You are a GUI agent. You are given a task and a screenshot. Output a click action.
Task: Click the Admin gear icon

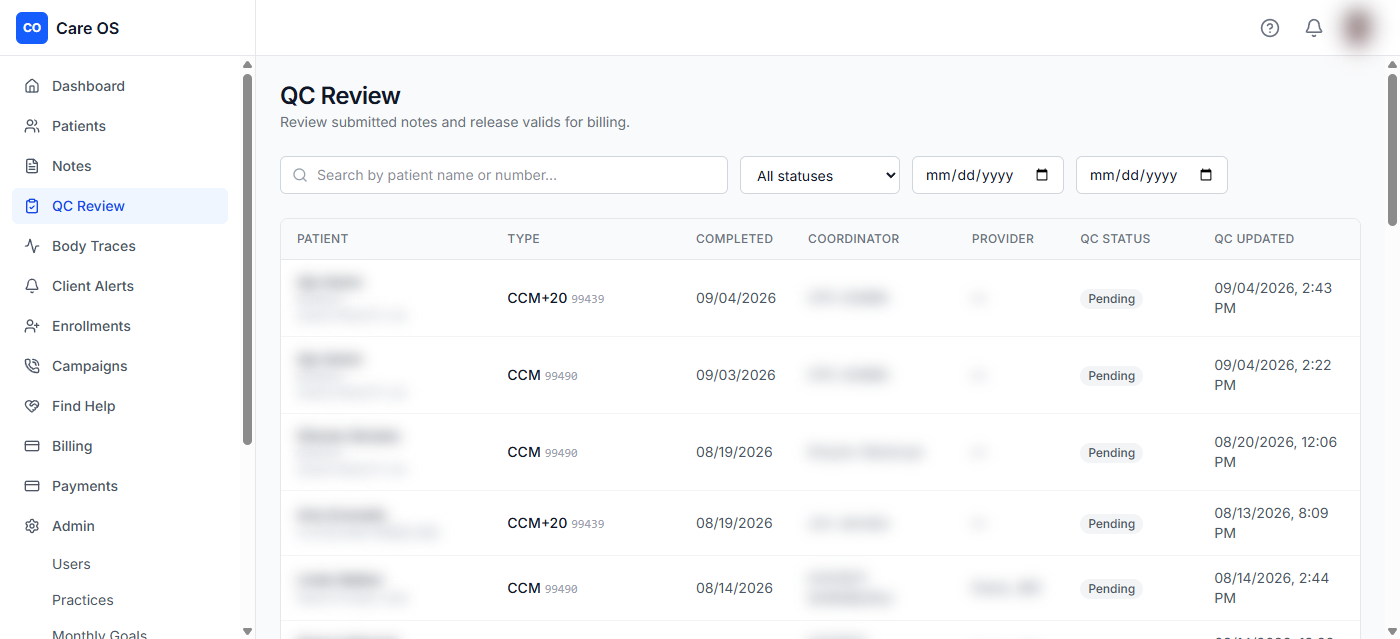[32, 526]
